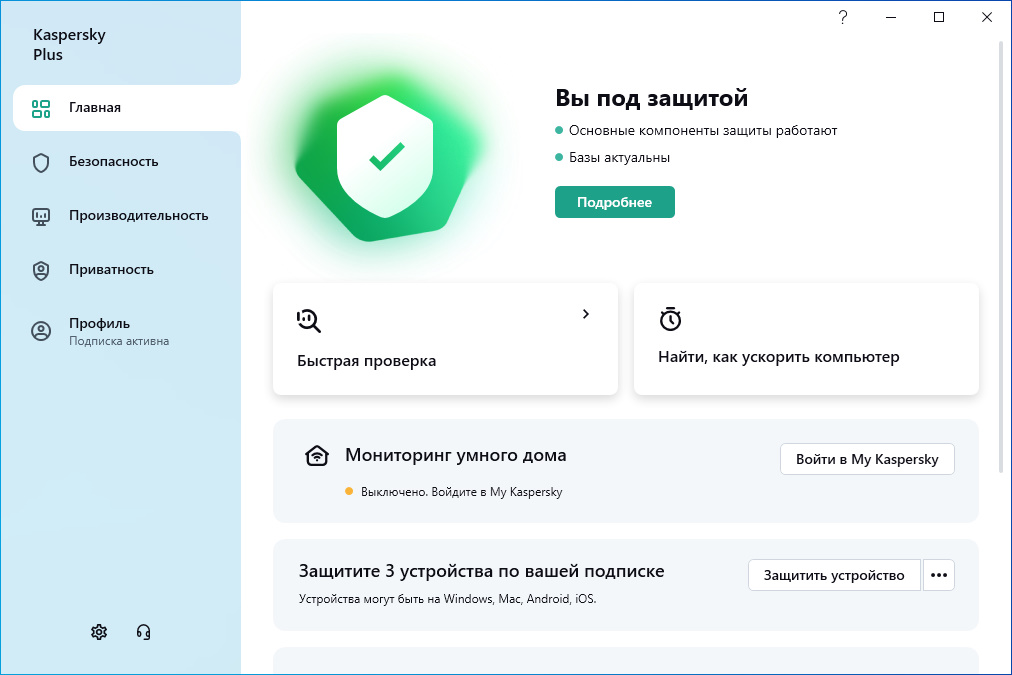Open the Профиль section
This screenshot has width=1012, height=675.
(x=126, y=331)
